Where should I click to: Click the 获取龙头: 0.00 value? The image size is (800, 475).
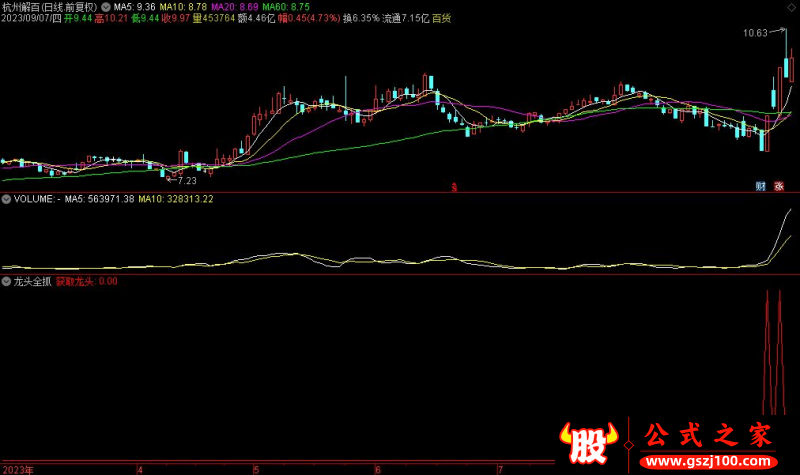87,281
